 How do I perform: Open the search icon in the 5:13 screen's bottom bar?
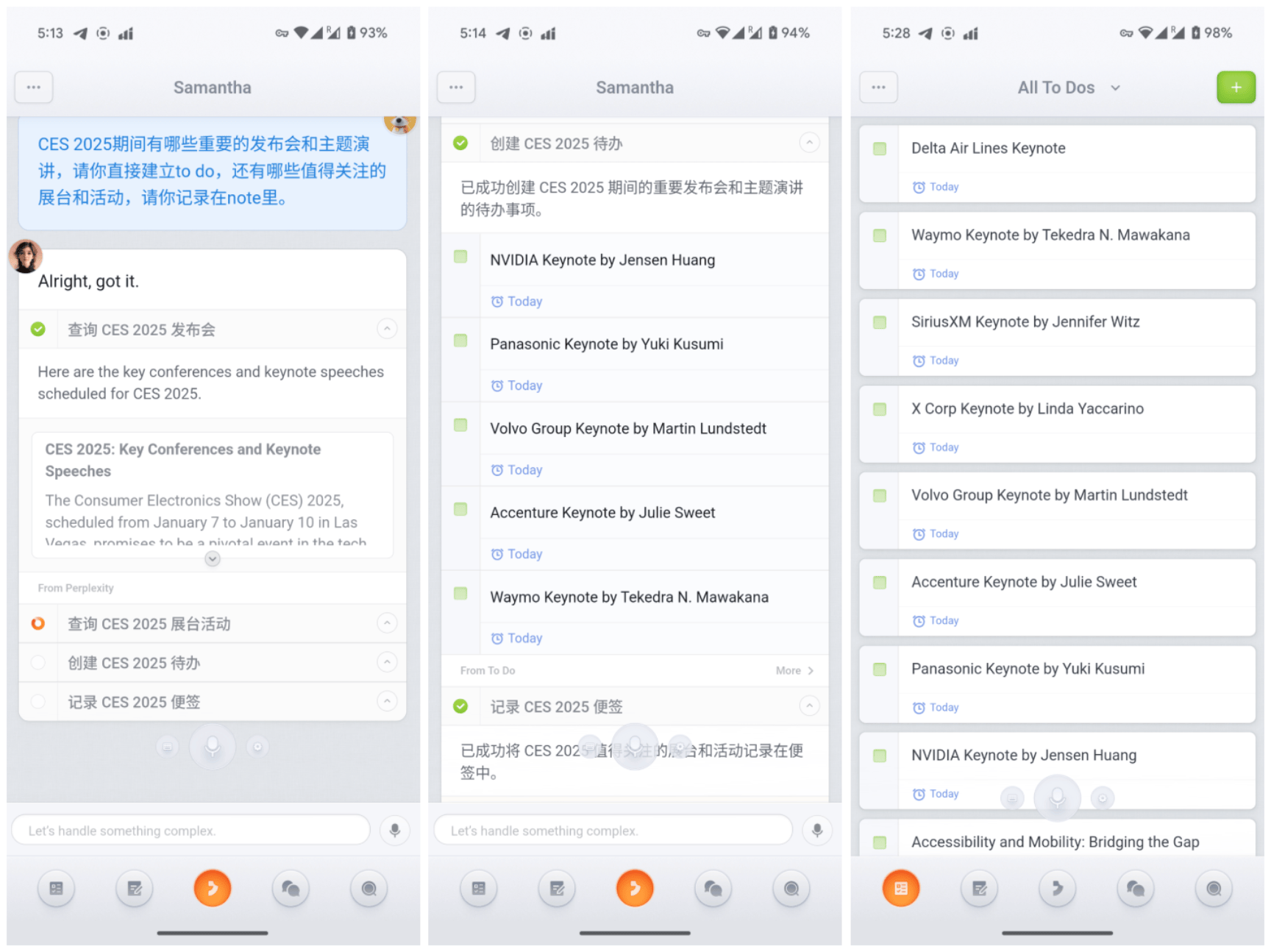[x=369, y=888]
